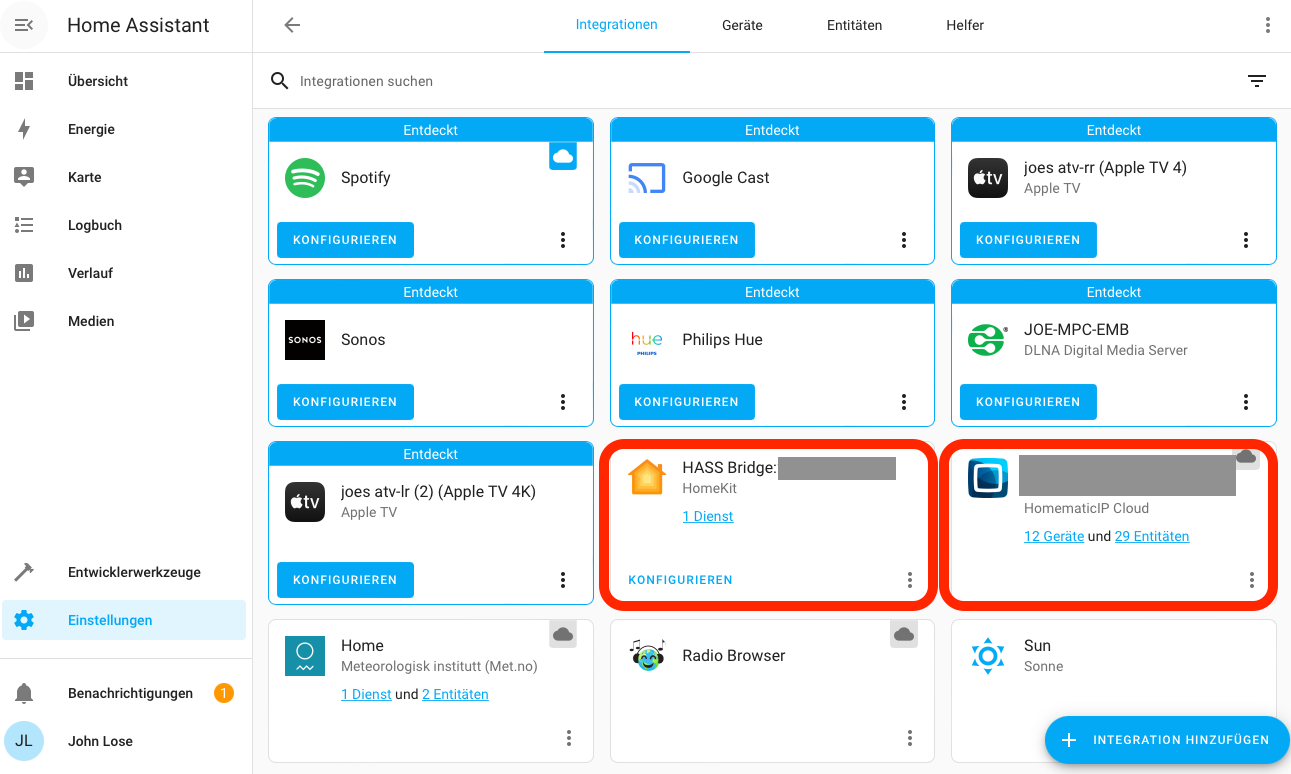This screenshot has height=774, width=1291.
Task: Click the Spotify logo
Action: point(305,178)
